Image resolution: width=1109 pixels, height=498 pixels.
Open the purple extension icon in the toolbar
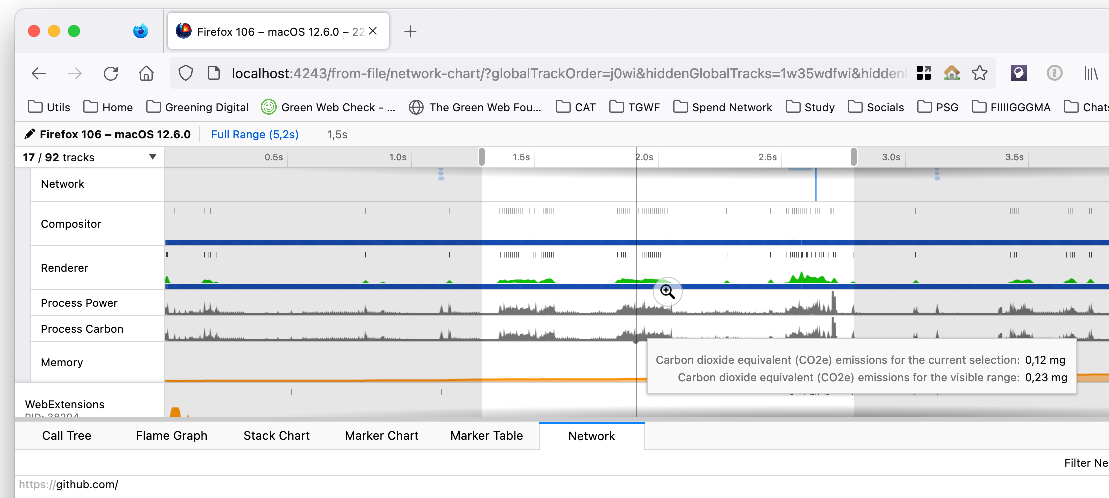point(1018,73)
